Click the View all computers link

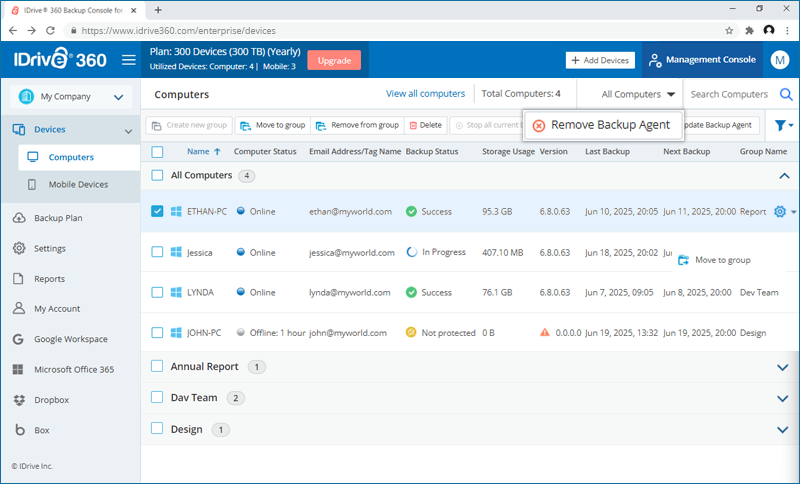(425, 94)
